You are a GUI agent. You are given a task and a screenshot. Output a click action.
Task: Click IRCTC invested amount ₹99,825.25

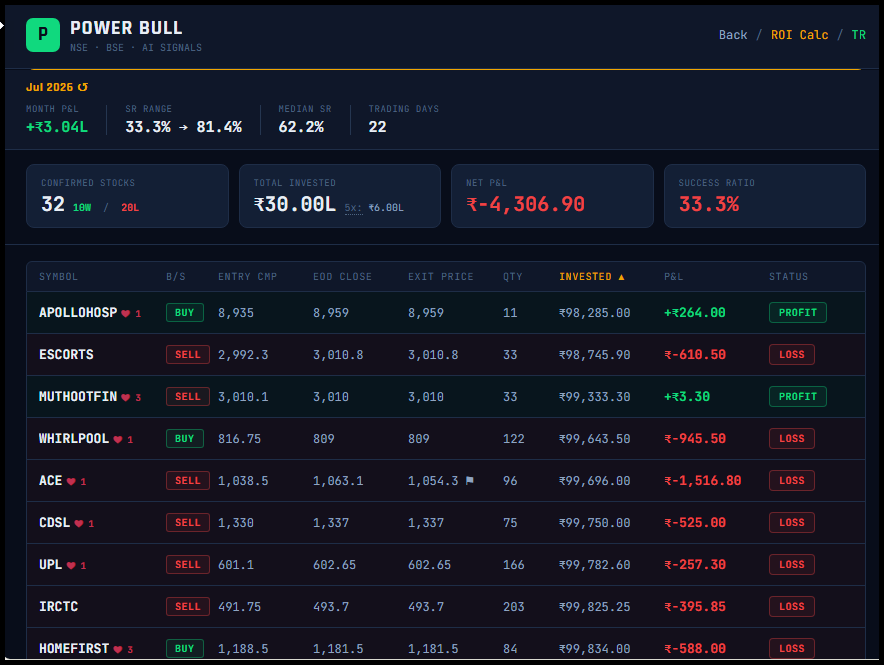(x=594, y=606)
